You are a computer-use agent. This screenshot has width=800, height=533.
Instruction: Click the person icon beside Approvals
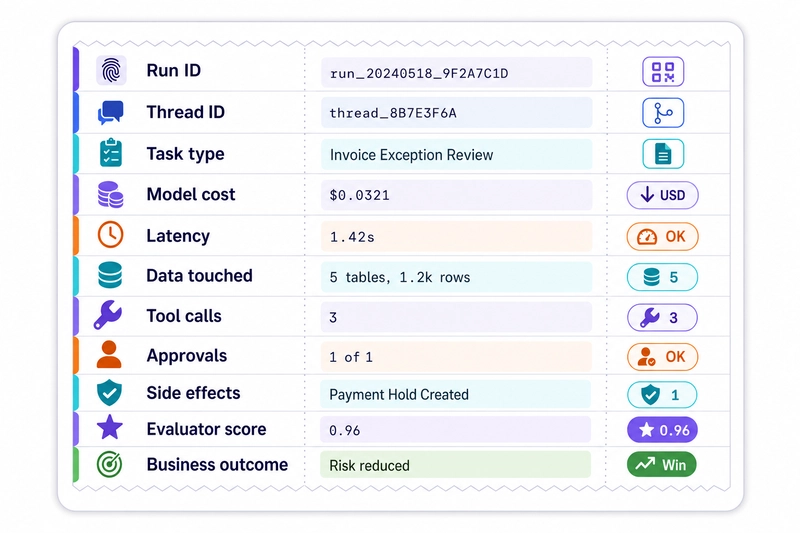point(109,355)
